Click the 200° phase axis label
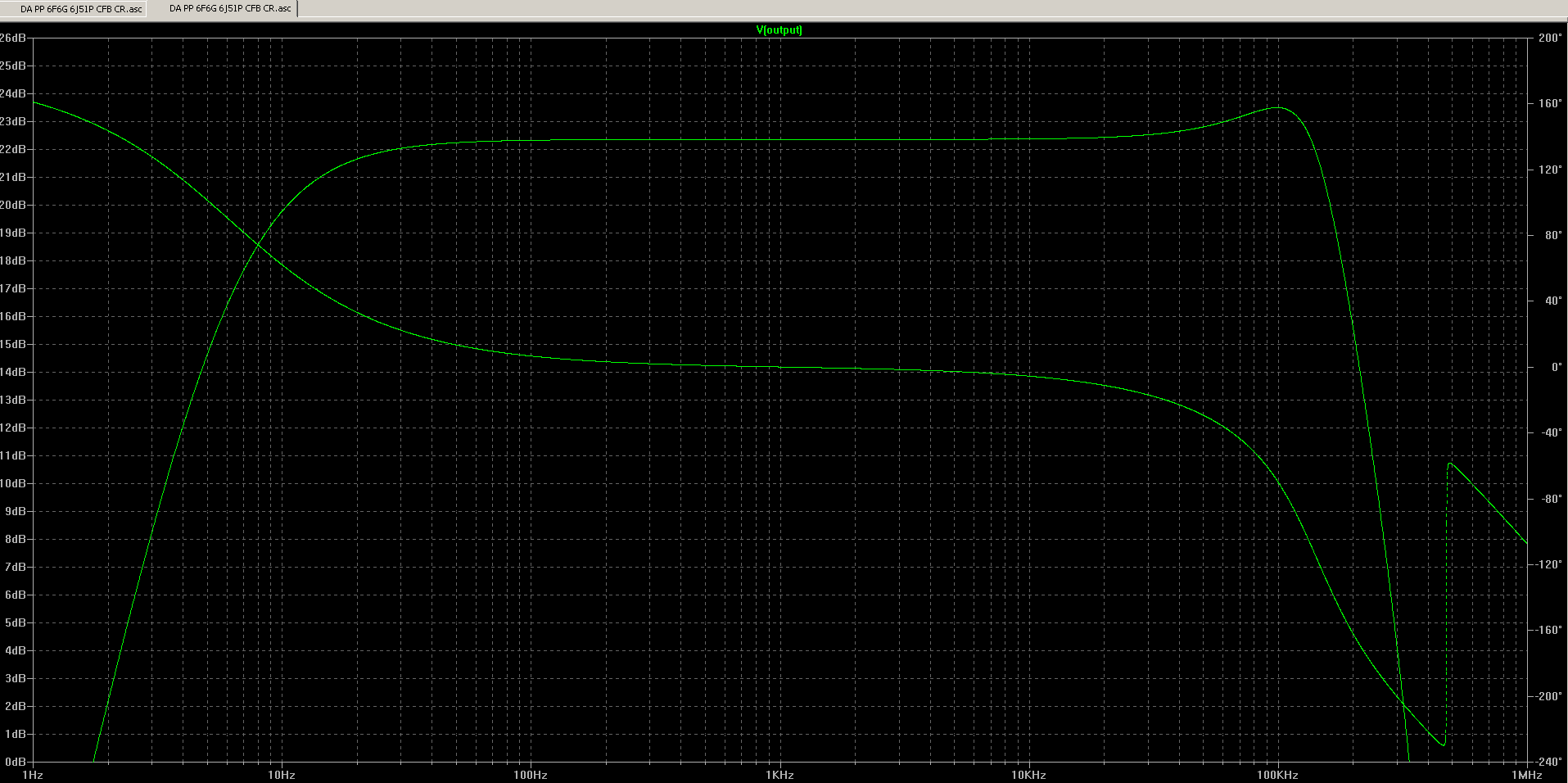Screen dimensions: 1568x783 pyautogui.click(x=1550, y=38)
